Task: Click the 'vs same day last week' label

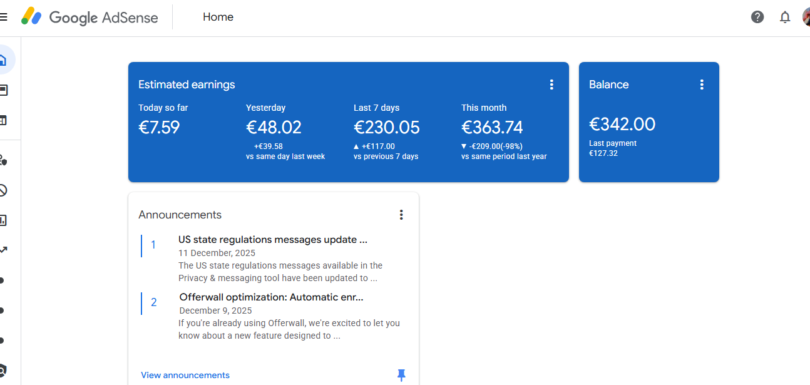Action: (x=285, y=157)
